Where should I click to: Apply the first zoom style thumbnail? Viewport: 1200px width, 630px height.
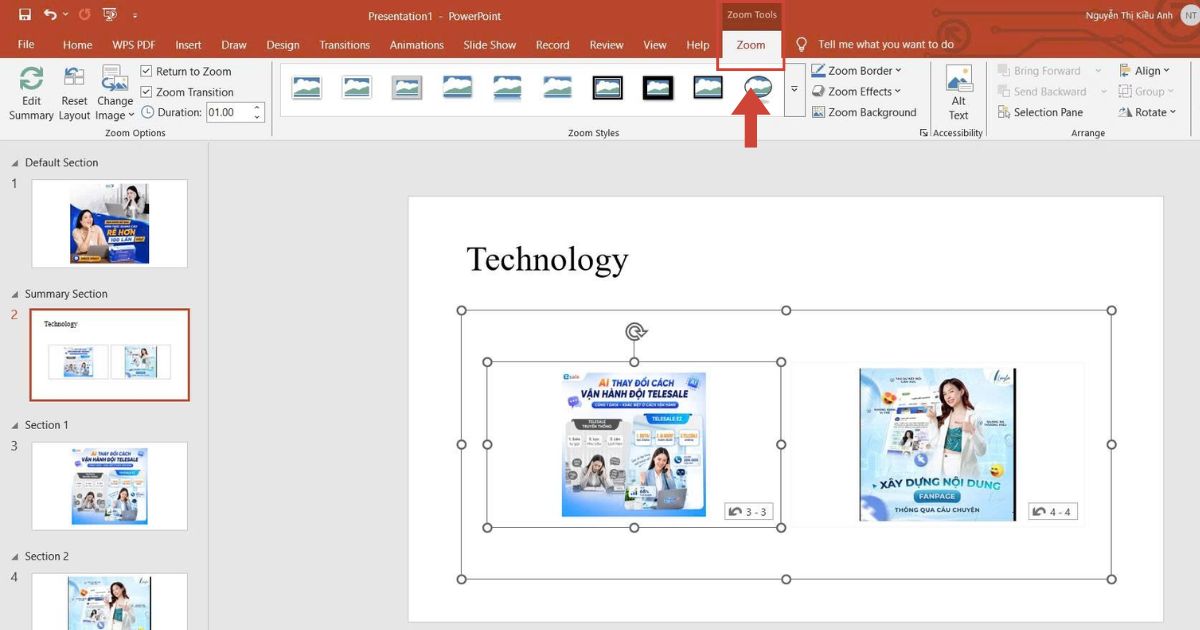[306, 88]
